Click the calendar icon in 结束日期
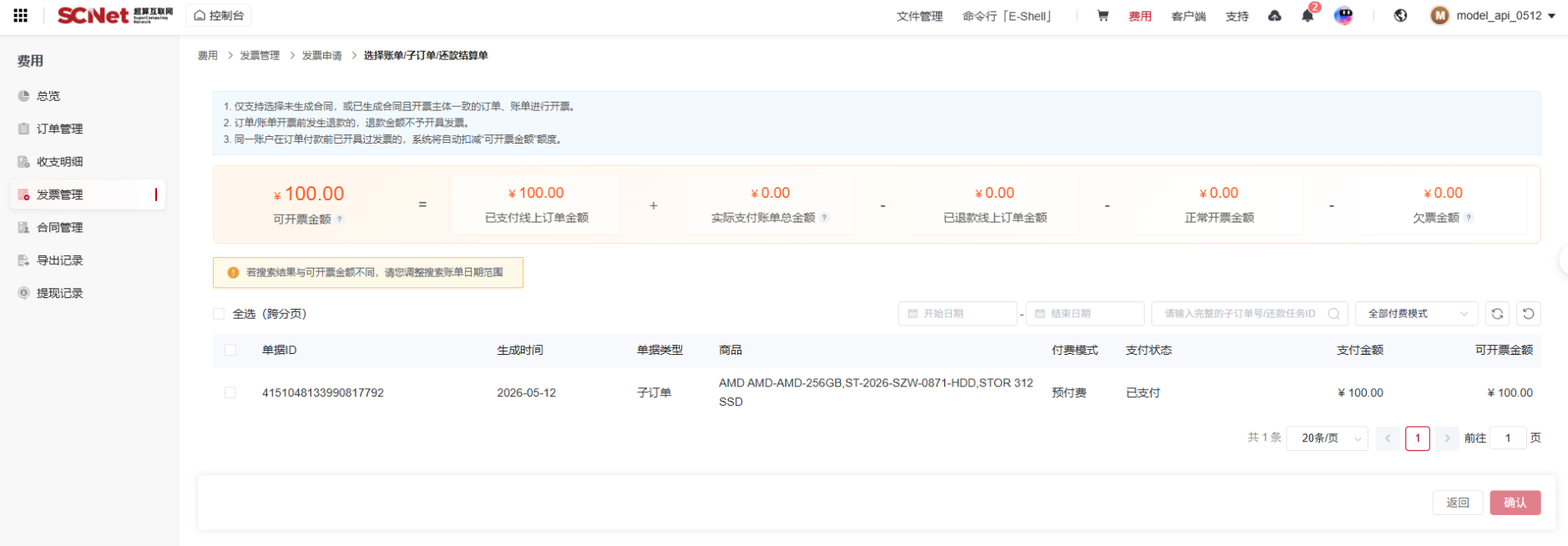The image size is (1568, 546). [1039, 314]
